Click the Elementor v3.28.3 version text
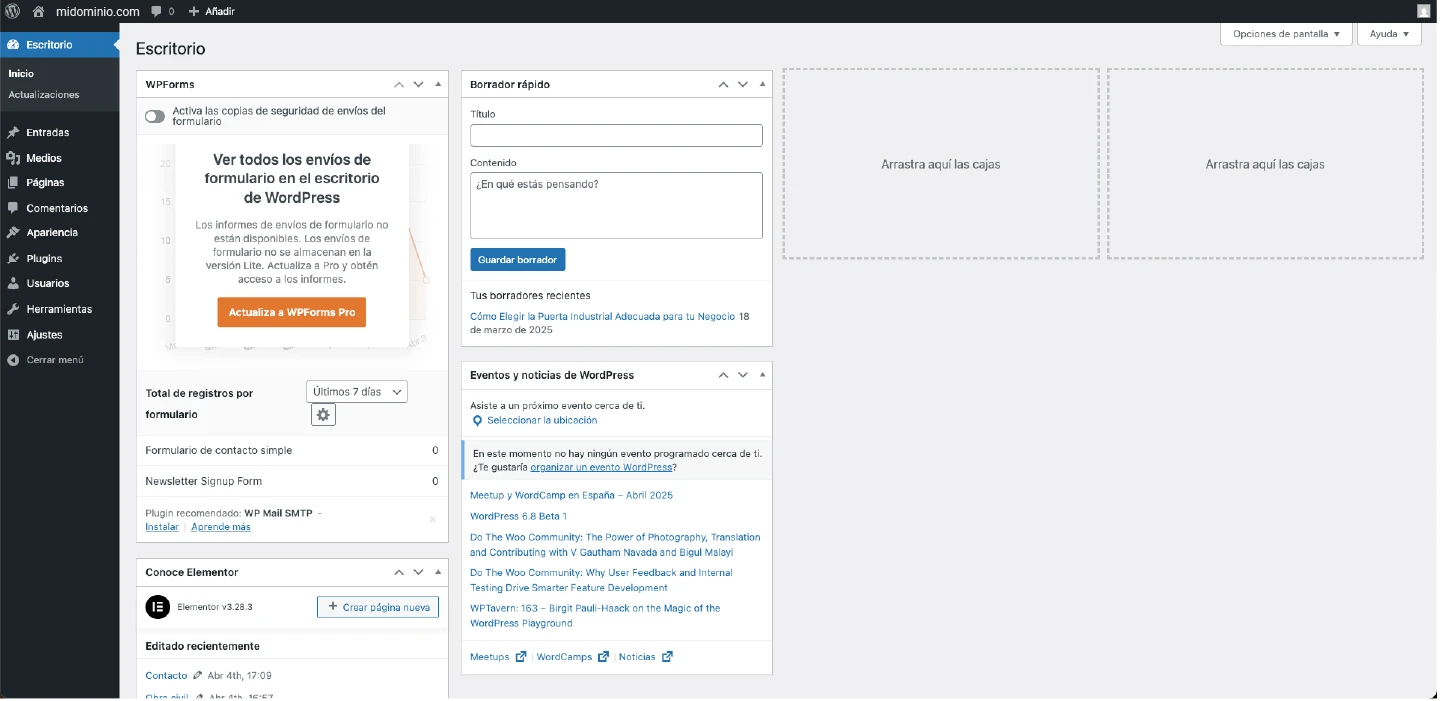 [x=215, y=607]
